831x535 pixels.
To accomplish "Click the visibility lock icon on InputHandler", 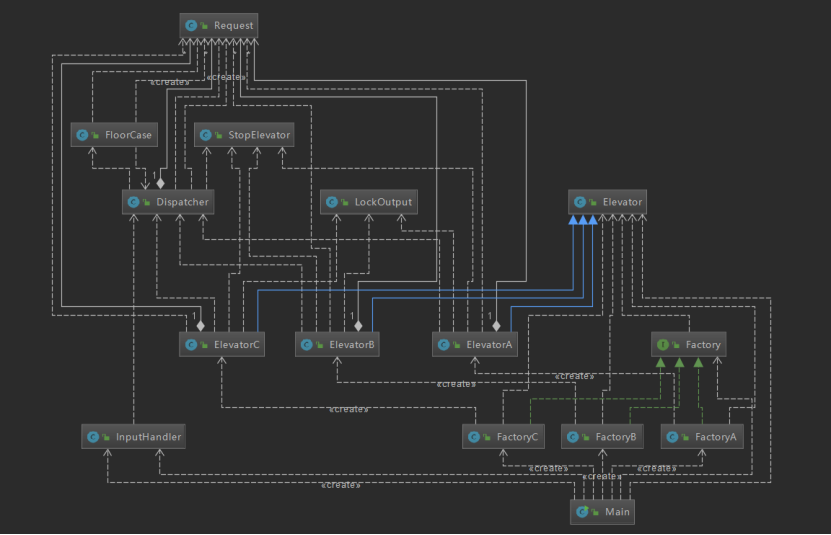I will 106,437.
